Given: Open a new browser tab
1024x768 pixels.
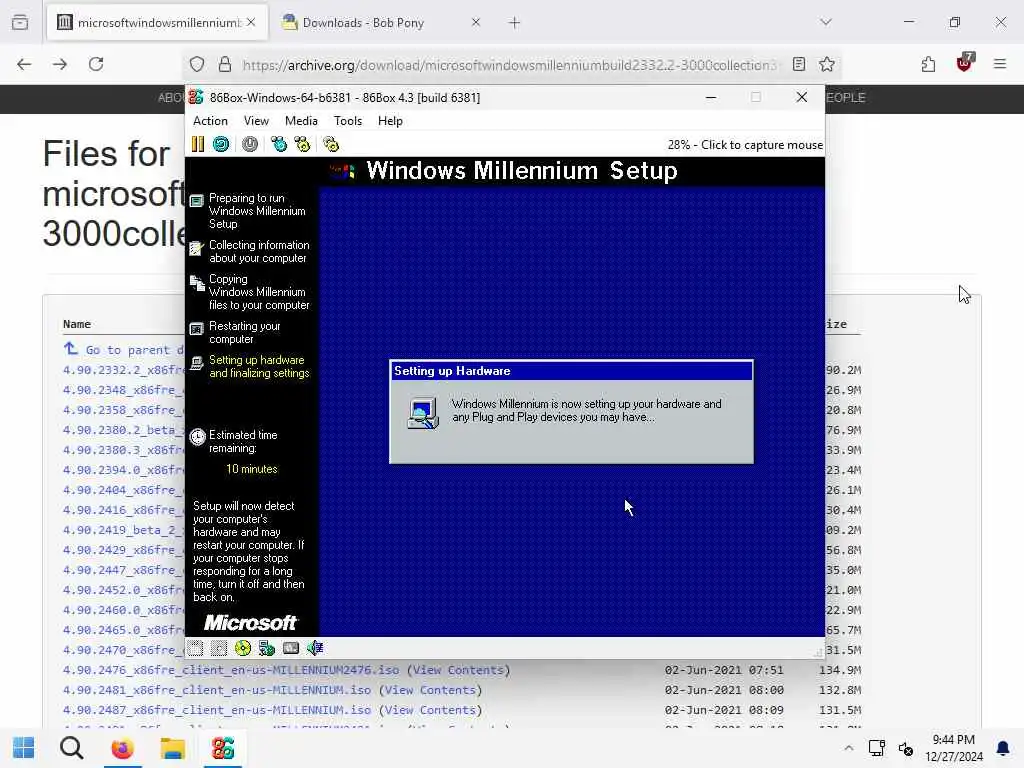Looking at the screenshot, I should click(x=515, y=23).
